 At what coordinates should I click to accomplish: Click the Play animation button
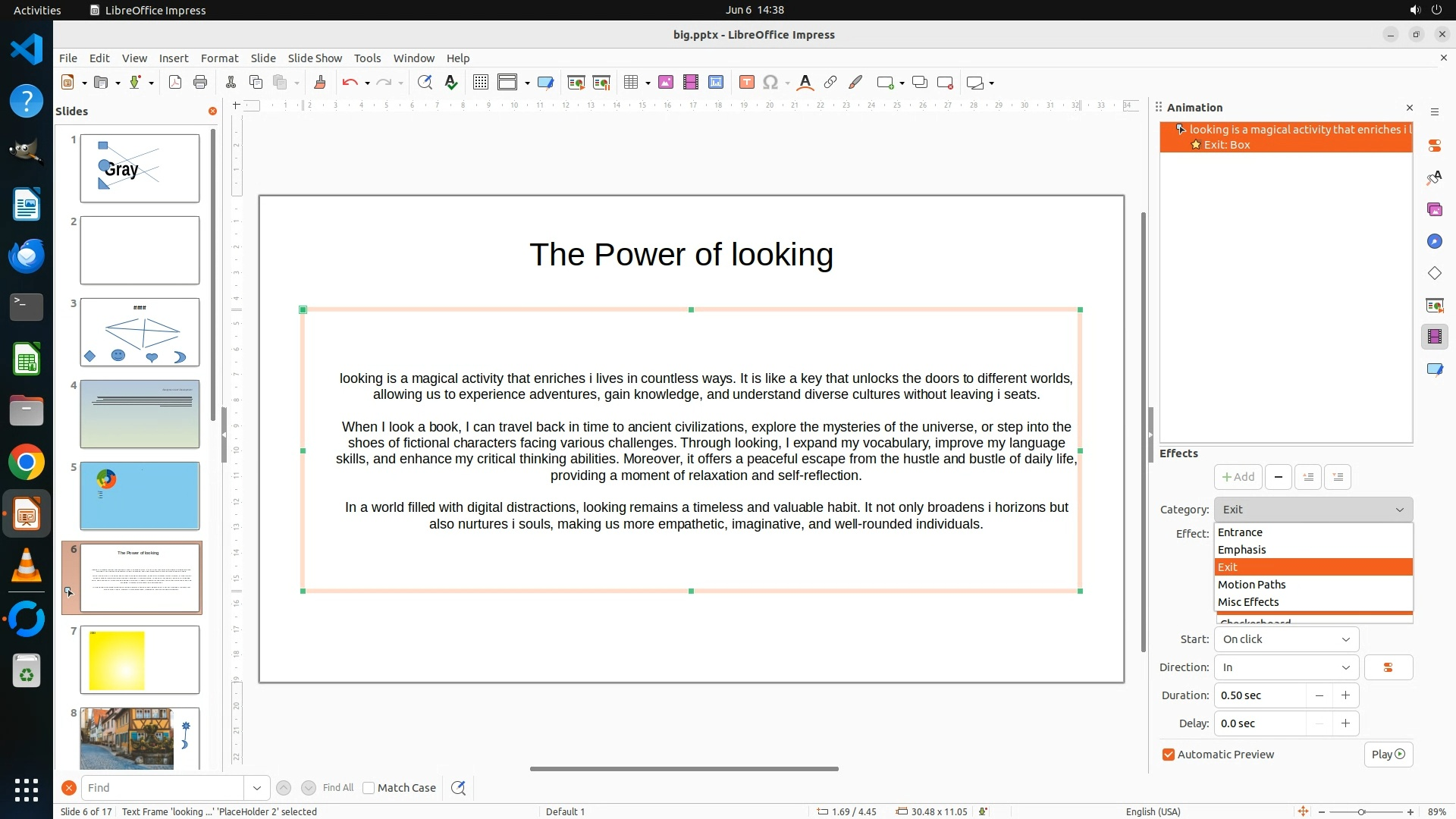1388,755
